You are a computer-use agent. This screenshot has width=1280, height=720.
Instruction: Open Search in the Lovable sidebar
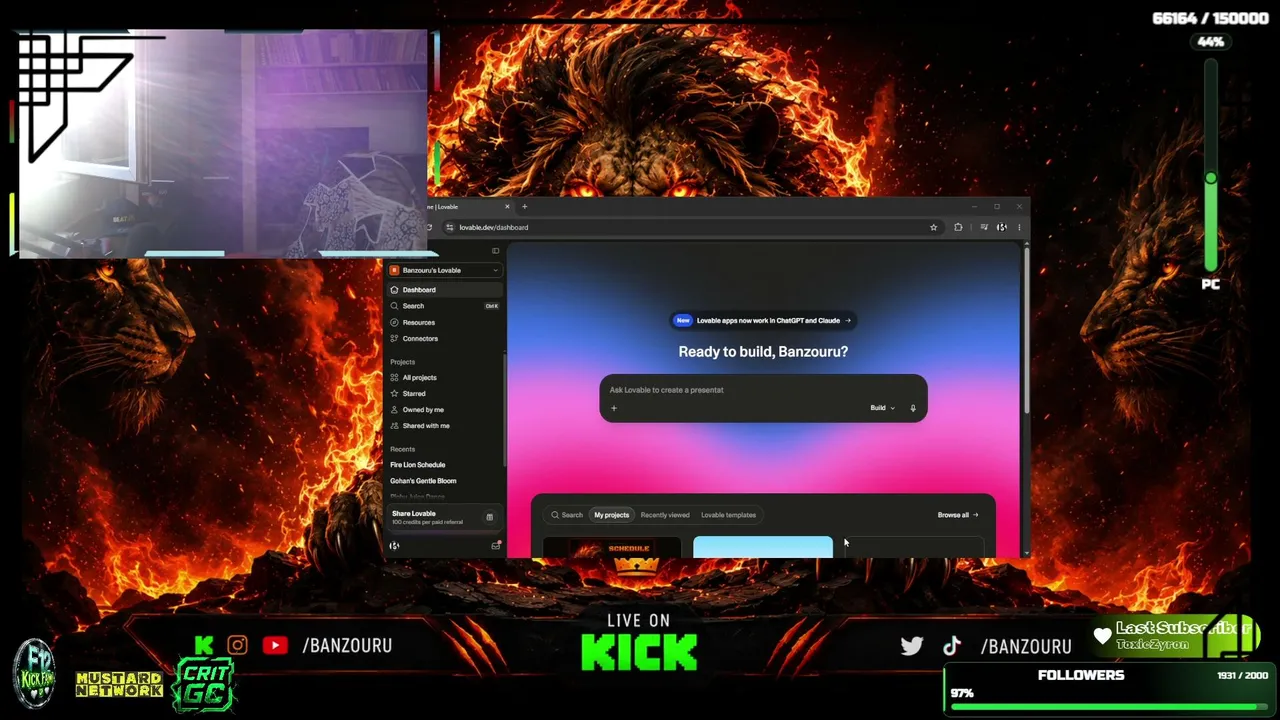coord(444,306)
